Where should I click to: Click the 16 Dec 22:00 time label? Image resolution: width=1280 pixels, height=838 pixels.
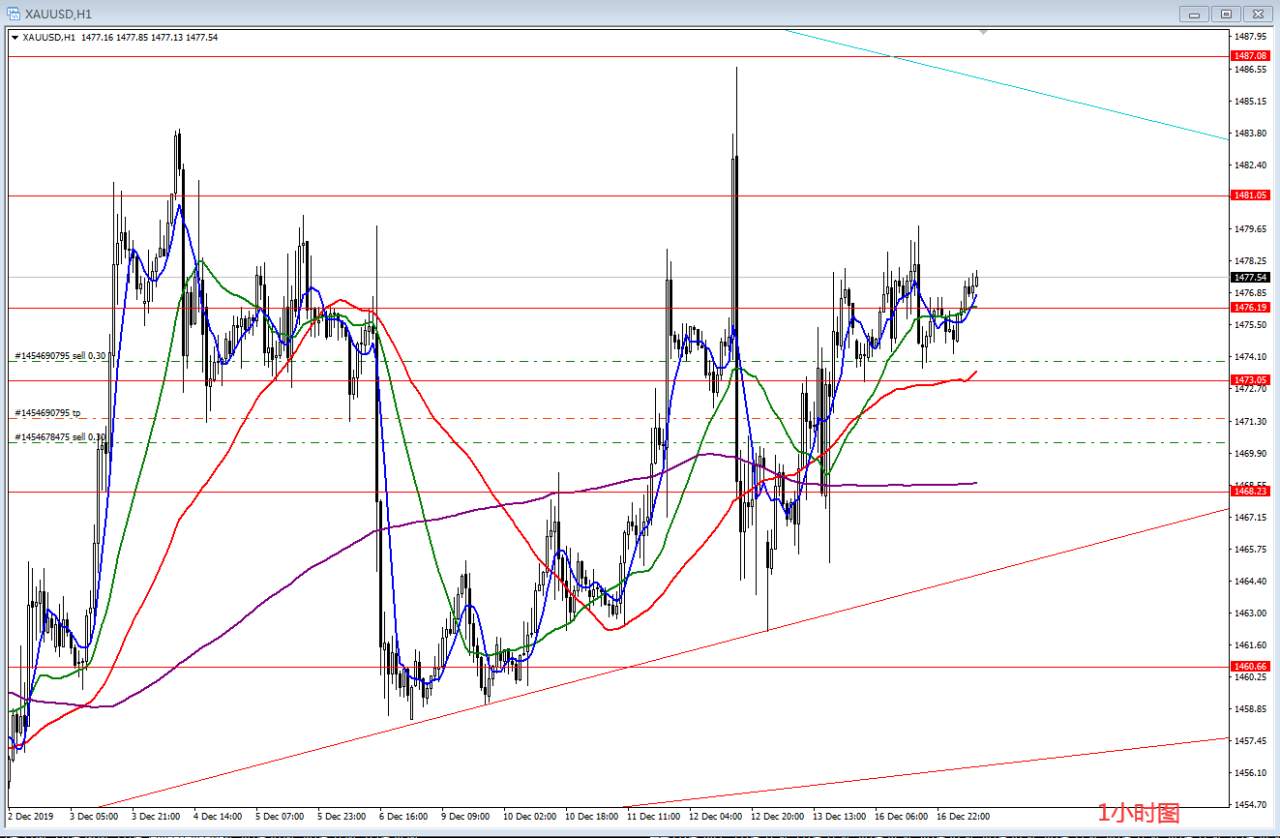pyautogui.click(x=962, y=816)
